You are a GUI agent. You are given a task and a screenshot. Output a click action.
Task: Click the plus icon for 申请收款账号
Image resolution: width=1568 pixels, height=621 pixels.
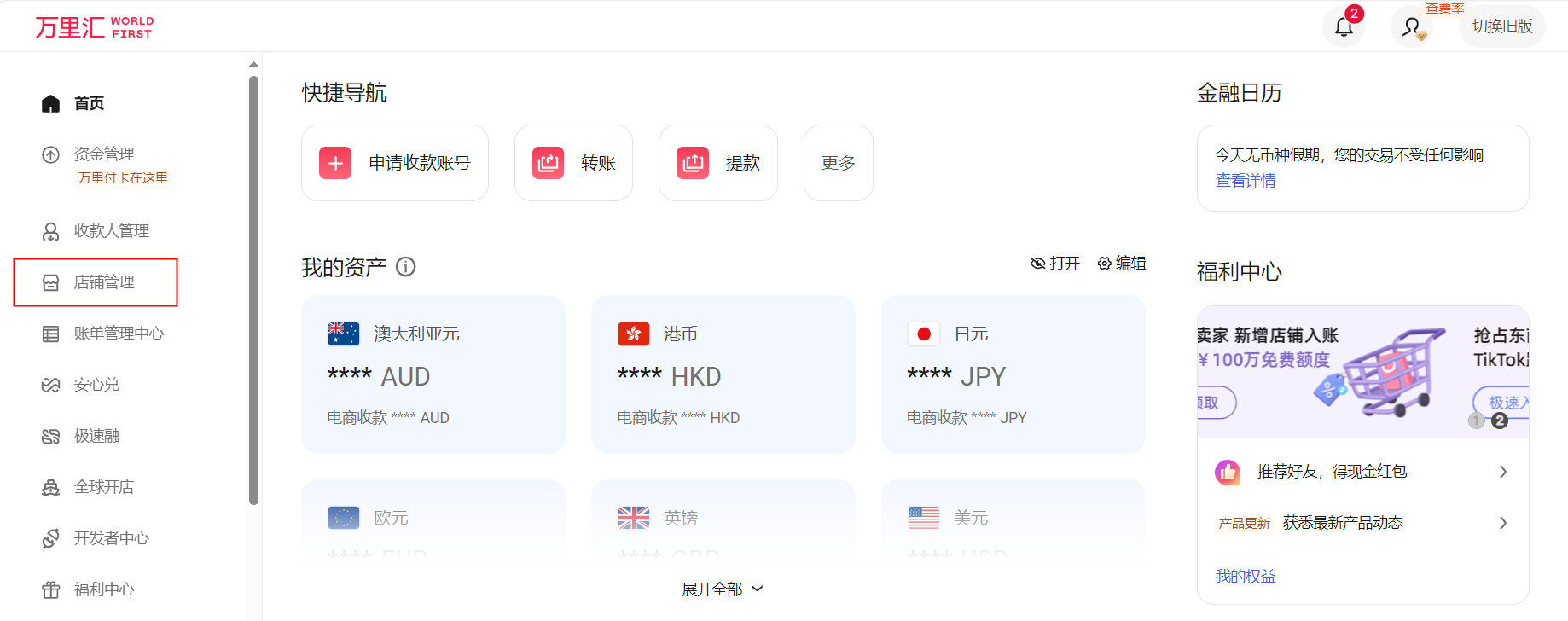click(x=335, y=163)
